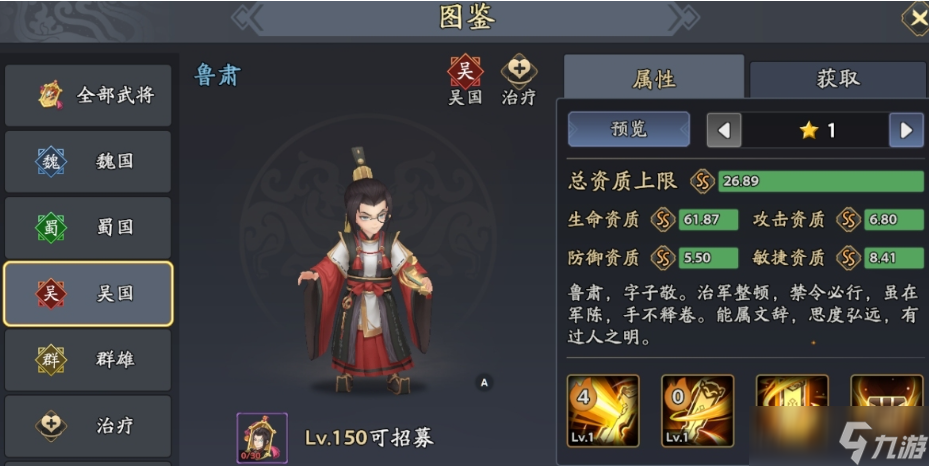The width and height of the screenshot is (929, 466).
Task: Select the 治疗 category in the sidebar
Action: 88,426
